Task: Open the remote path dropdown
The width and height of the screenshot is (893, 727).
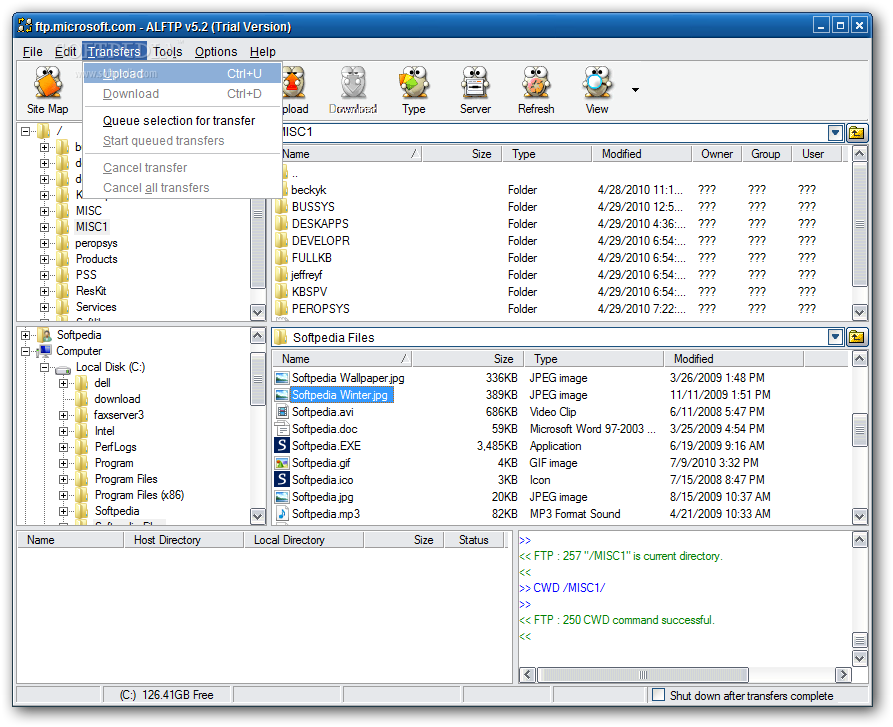Action: [835, 133]
